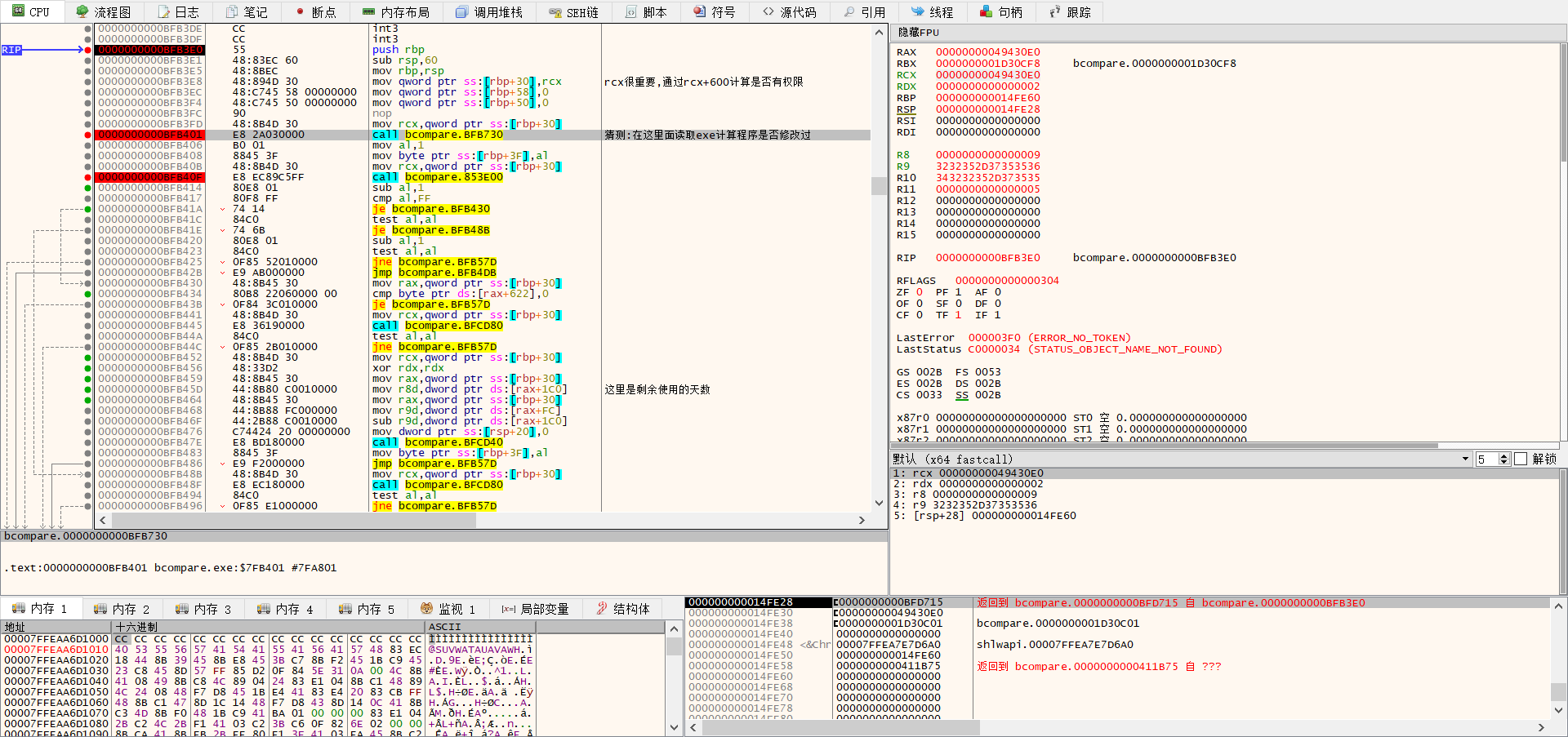Open the 内存布局 memory map tab
Image resolution: width=1568 pixels, height=737 pixels.
tap(396, 12)
